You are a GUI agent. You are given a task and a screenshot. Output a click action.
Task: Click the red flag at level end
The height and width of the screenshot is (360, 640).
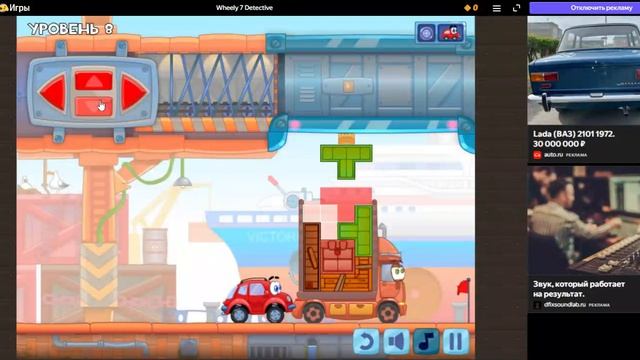pos(463,287)
